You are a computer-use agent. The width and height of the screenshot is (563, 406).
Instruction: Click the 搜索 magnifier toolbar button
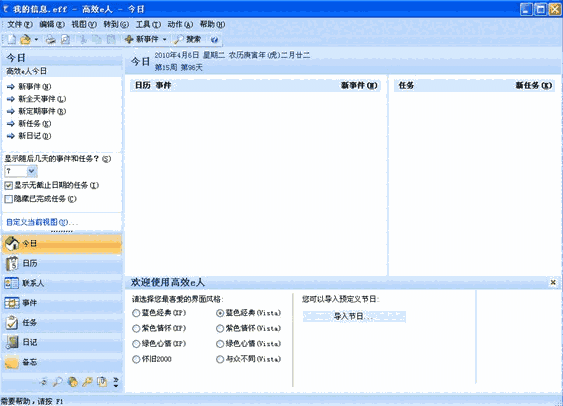pyautogui.click(x=188, y=39)
